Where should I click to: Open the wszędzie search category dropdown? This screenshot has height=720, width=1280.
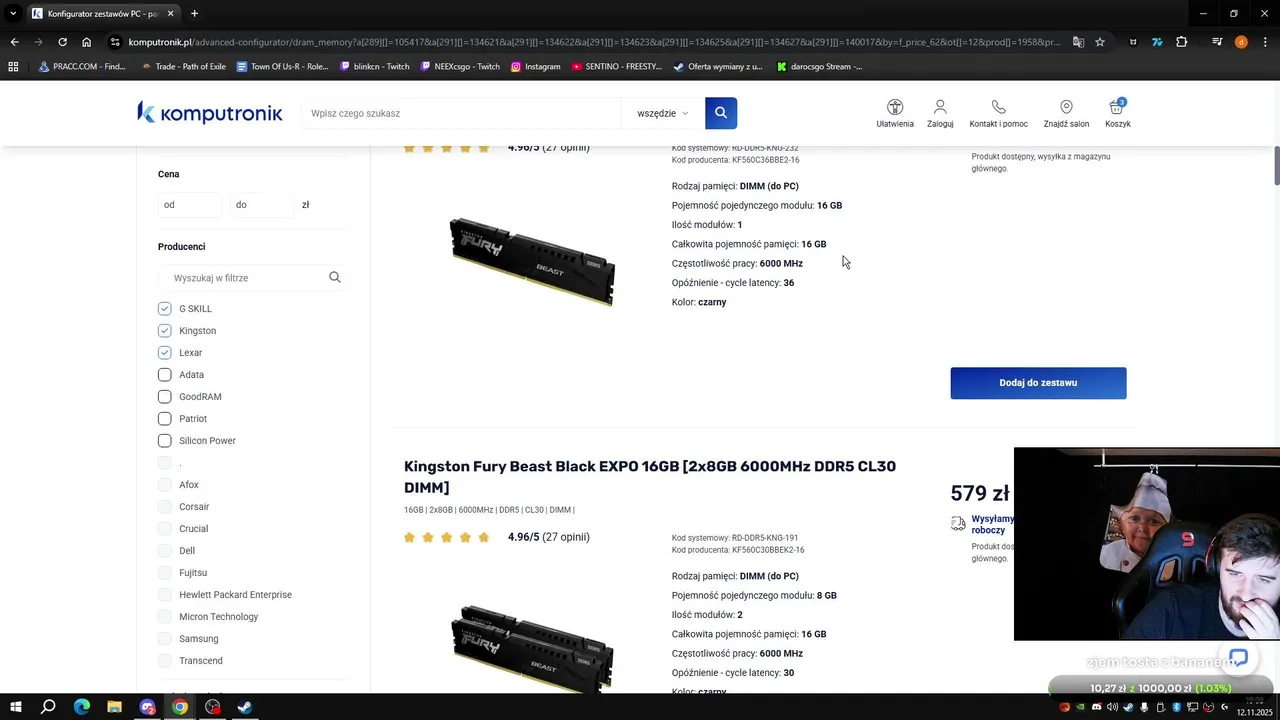pos(662,113)
